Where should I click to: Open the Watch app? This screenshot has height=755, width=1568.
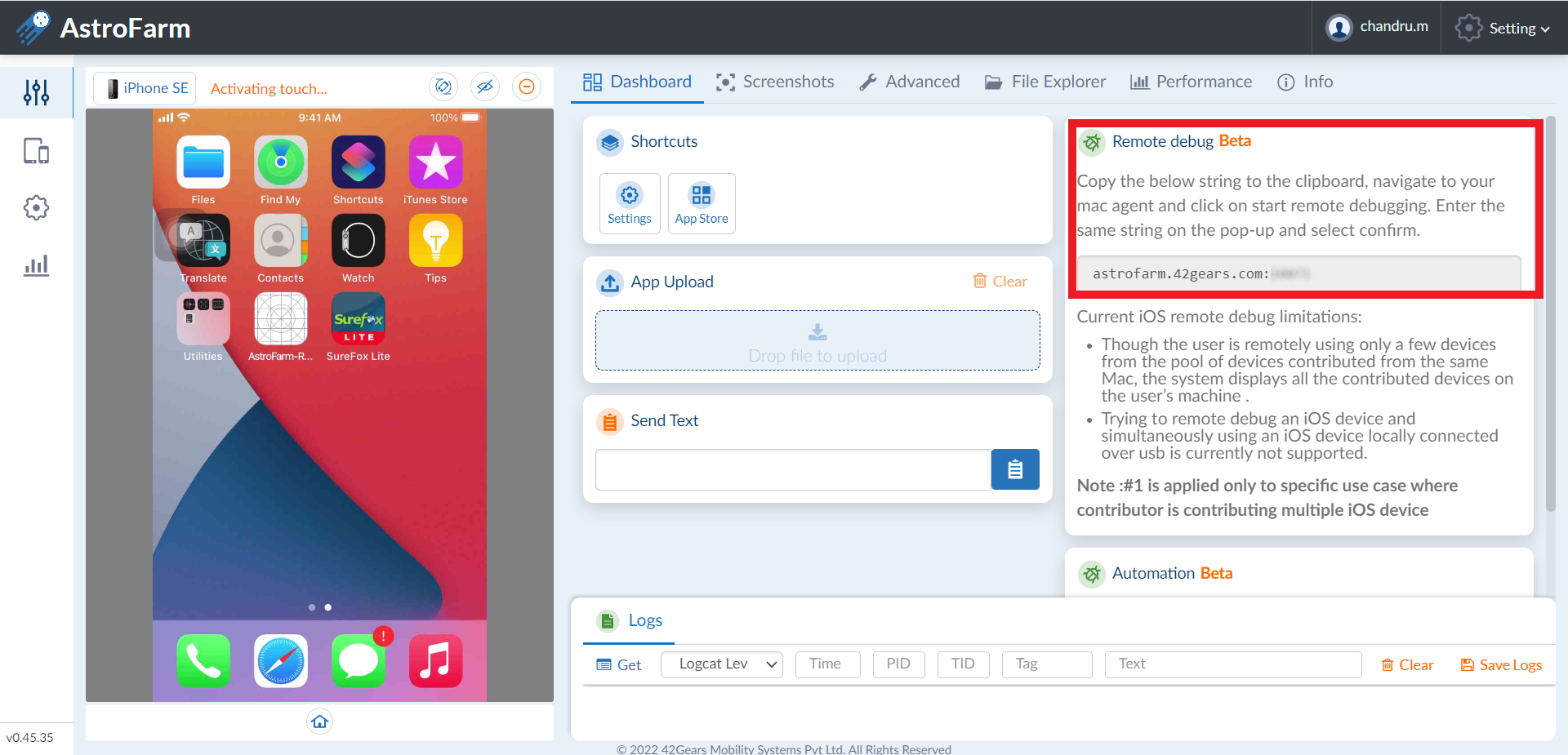tap(359, 240)
